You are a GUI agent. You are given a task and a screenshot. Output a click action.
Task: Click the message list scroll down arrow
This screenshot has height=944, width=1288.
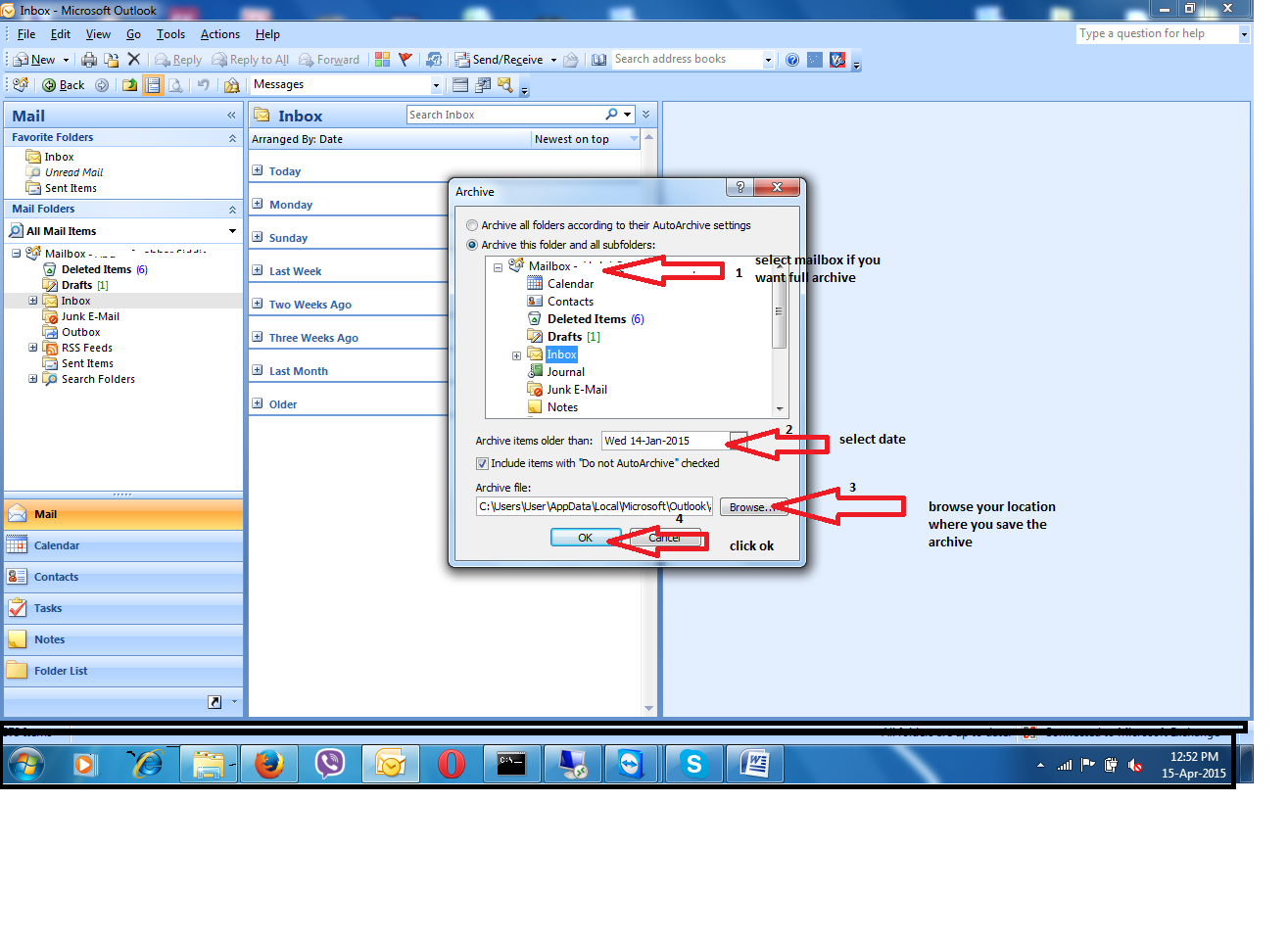(648, 708)
